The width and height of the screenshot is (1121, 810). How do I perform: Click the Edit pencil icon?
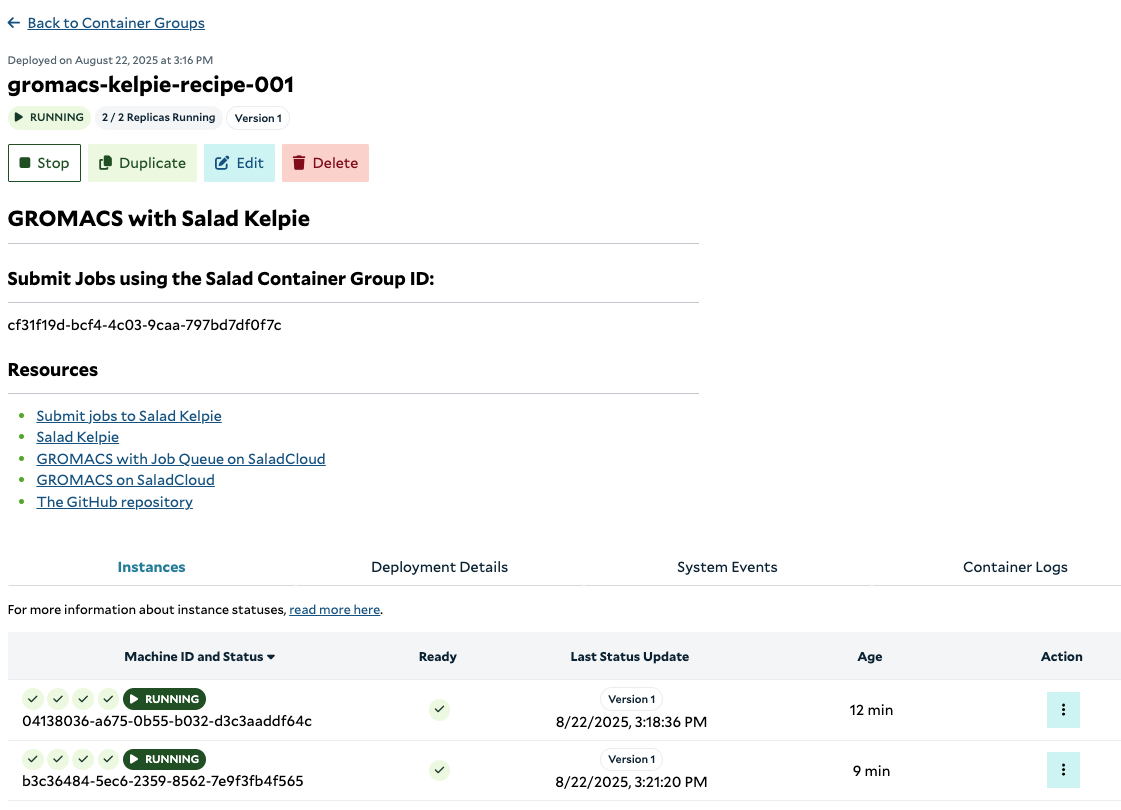pyautogui.click(x=222, y=163)
